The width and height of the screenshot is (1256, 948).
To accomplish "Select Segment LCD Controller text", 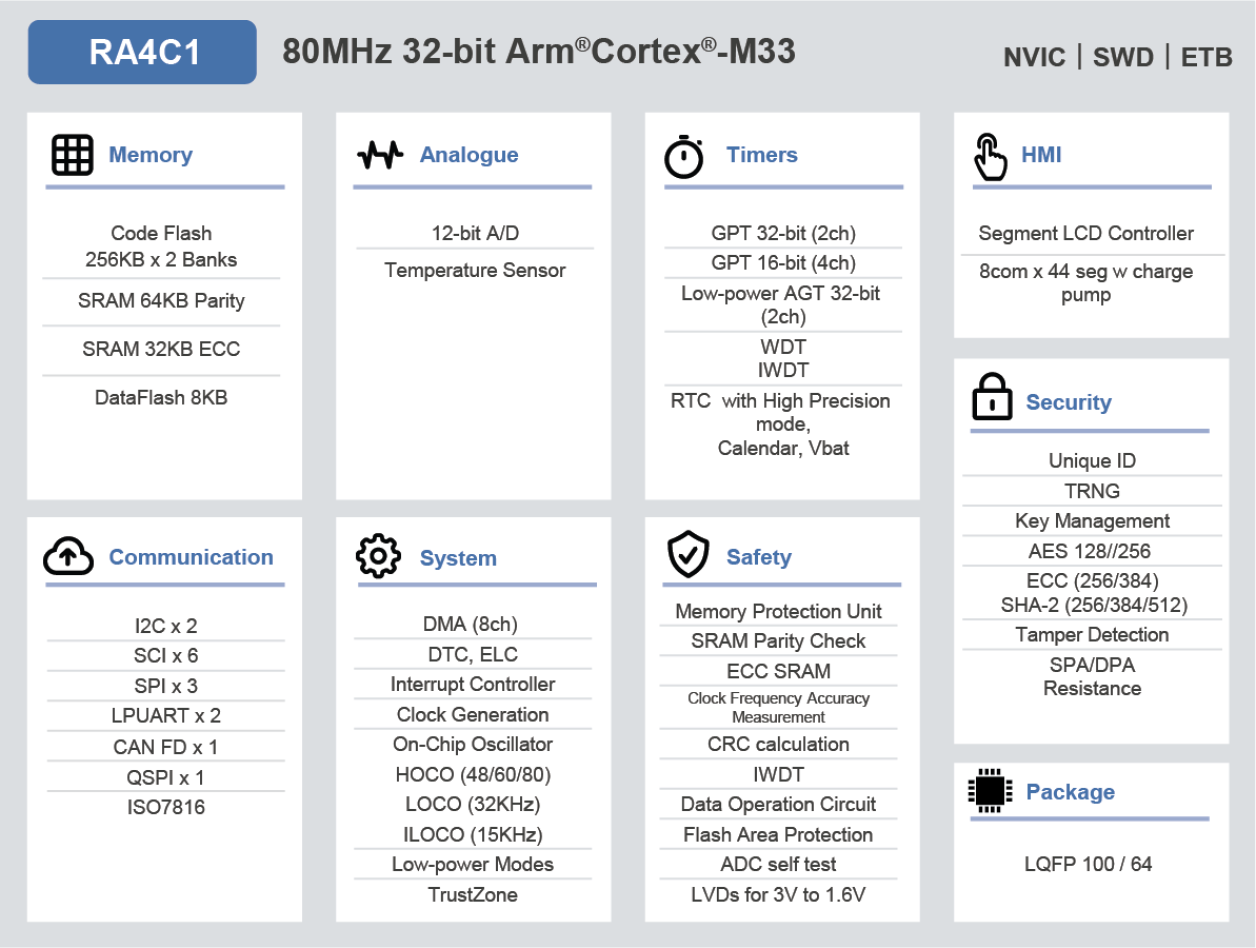I will coord(1086,233).
